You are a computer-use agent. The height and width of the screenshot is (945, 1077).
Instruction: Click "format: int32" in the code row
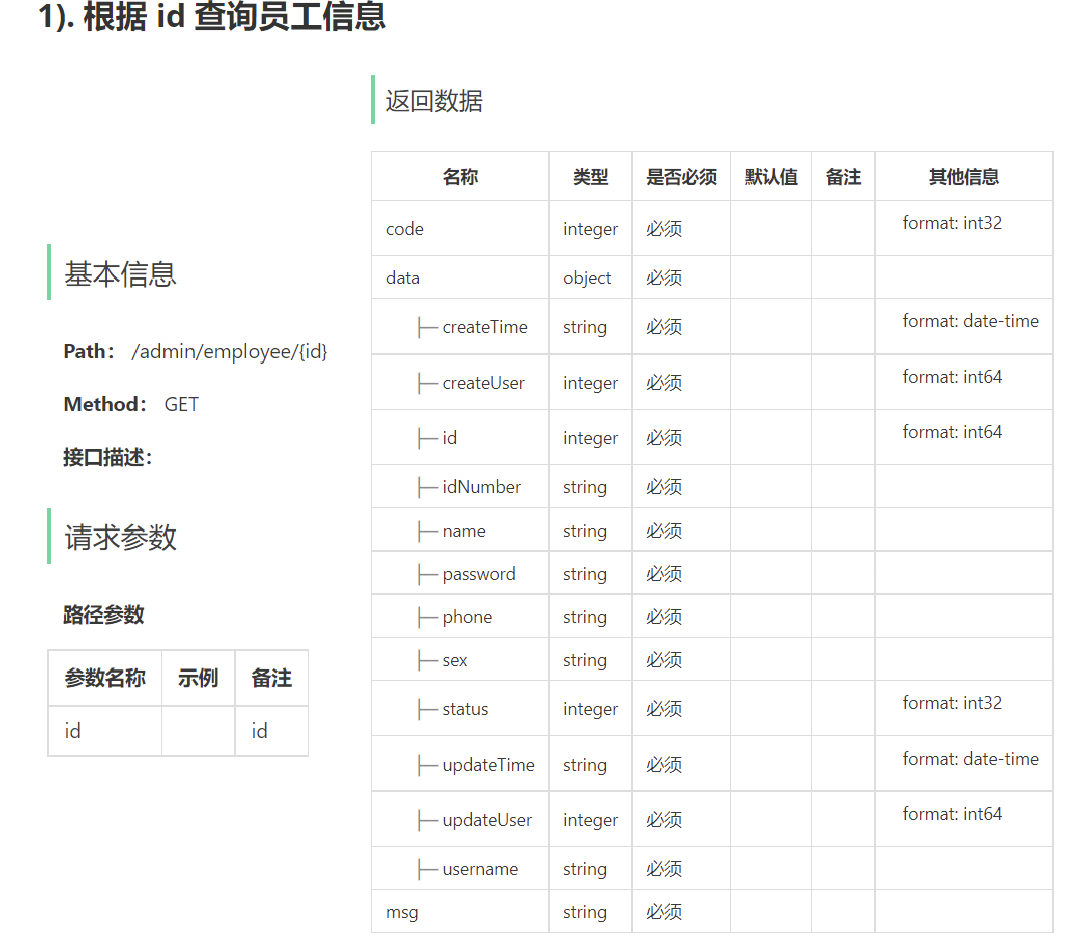pyautogui.click(x=952, y=223)
